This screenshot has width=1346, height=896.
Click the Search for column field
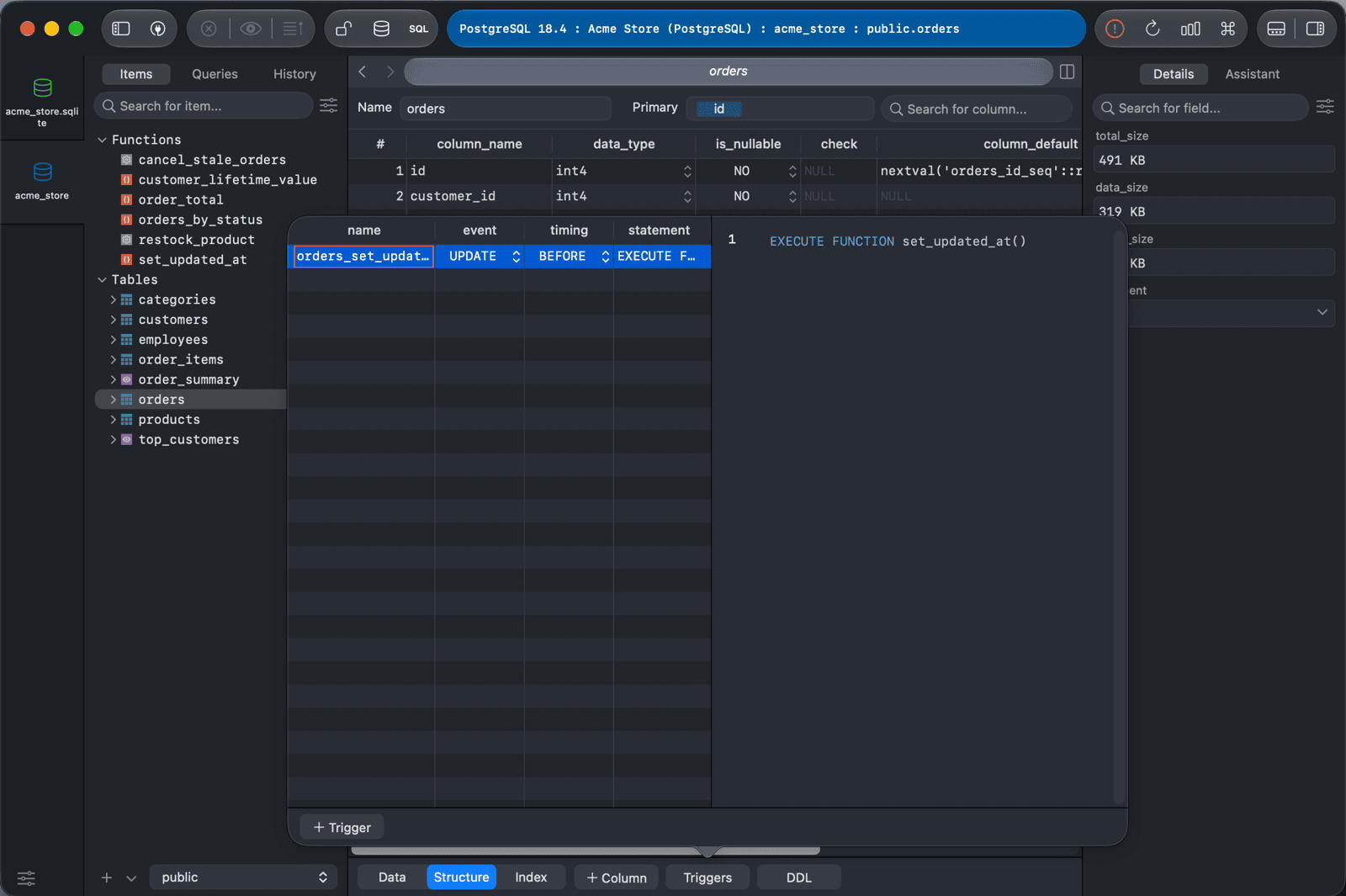tap(977, 109)
